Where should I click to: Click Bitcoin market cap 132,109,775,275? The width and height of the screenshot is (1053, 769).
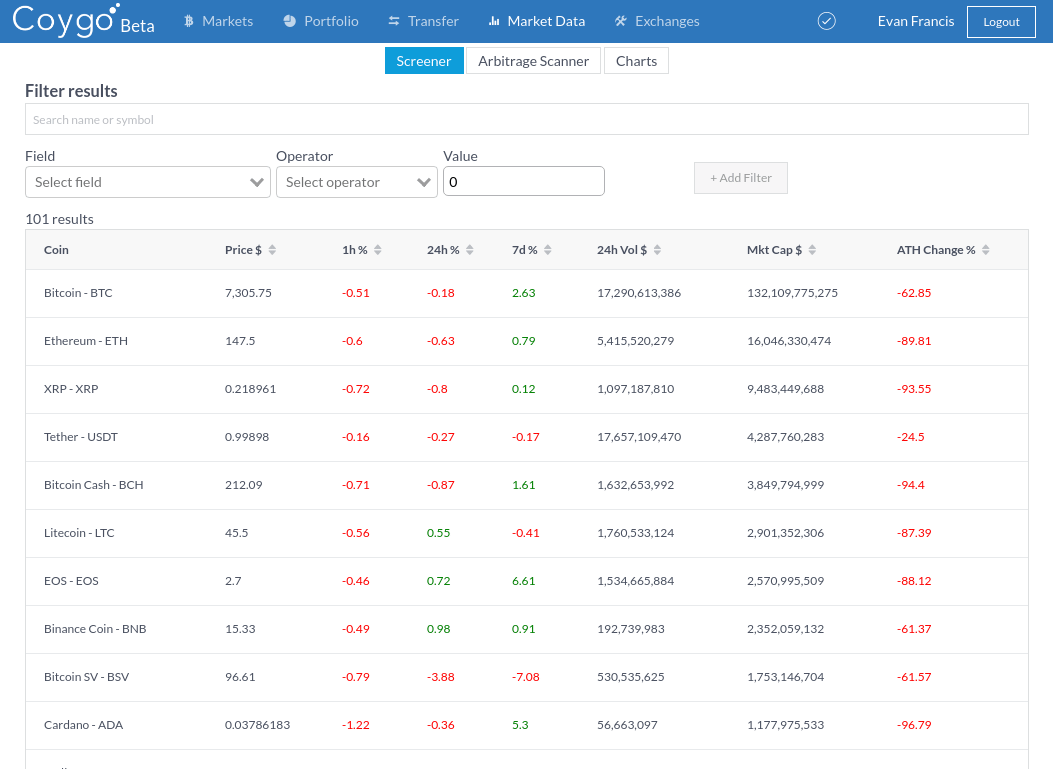[x=792, y=293]
